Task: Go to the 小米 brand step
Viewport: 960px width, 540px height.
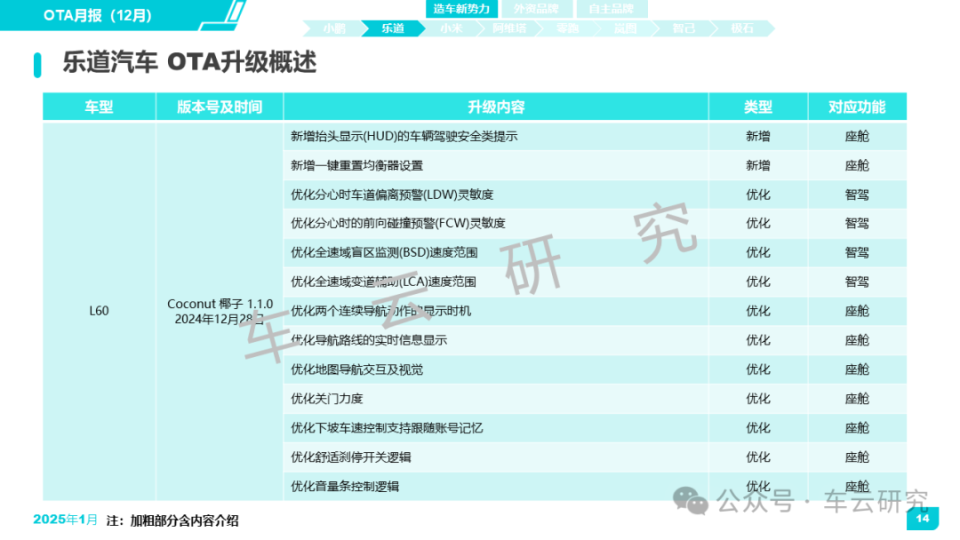Action: 451,28
